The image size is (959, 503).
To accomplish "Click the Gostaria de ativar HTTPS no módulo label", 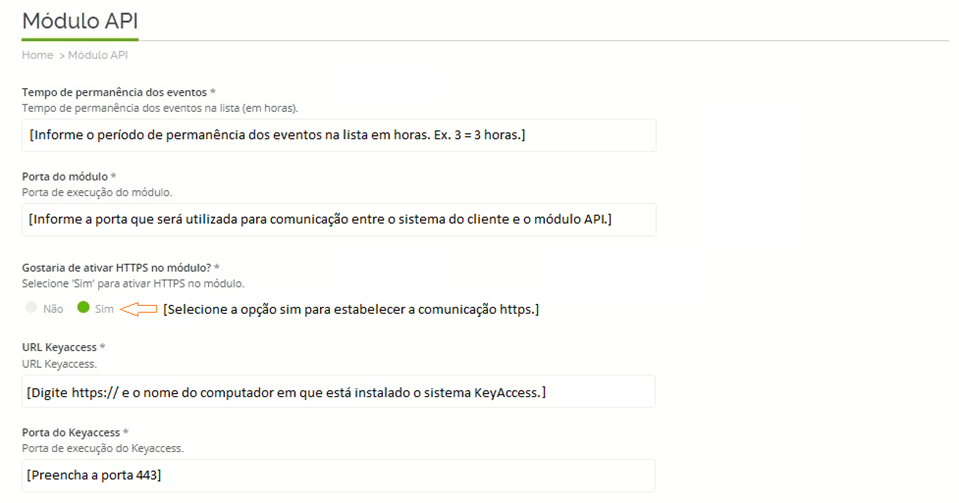I will tap(117, 268).
